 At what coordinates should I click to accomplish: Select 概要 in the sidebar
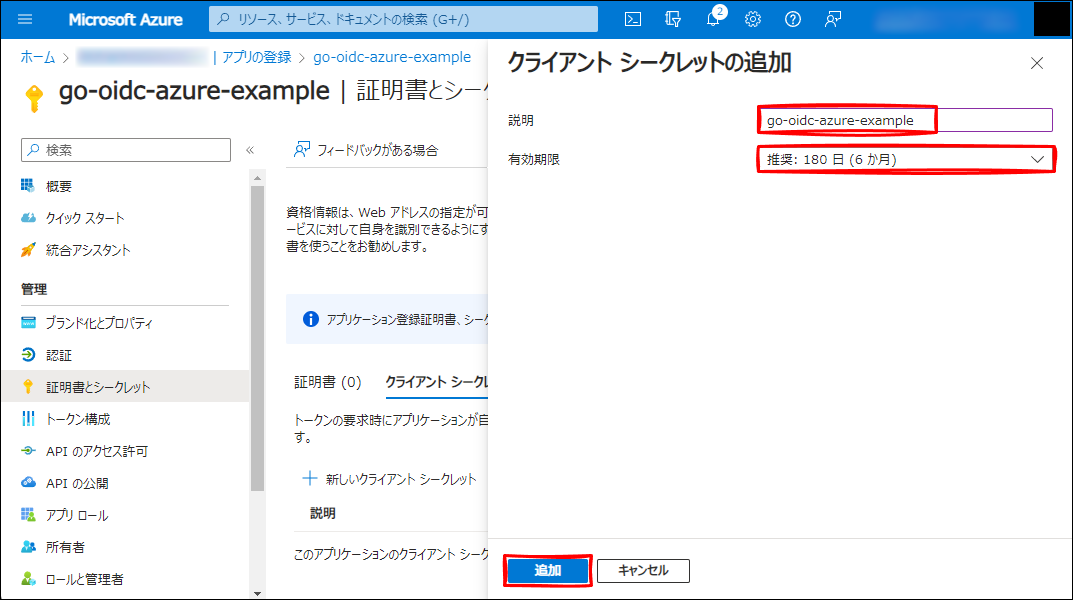pyautogui.click(x=59, y=186)
